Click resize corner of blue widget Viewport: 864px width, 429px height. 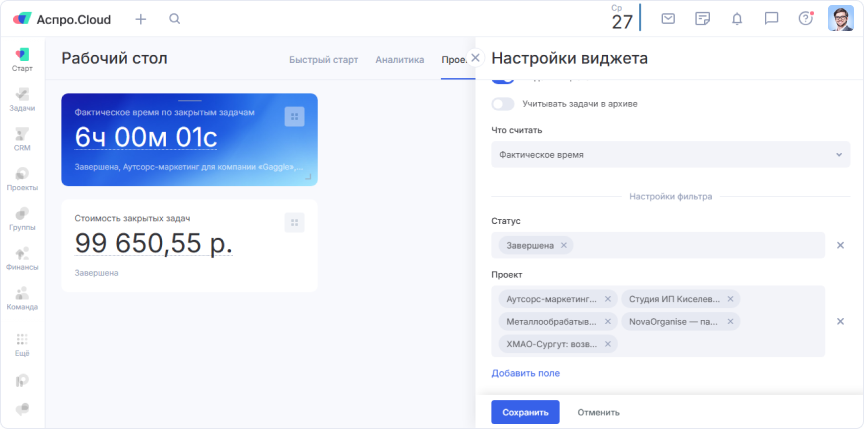308,177
